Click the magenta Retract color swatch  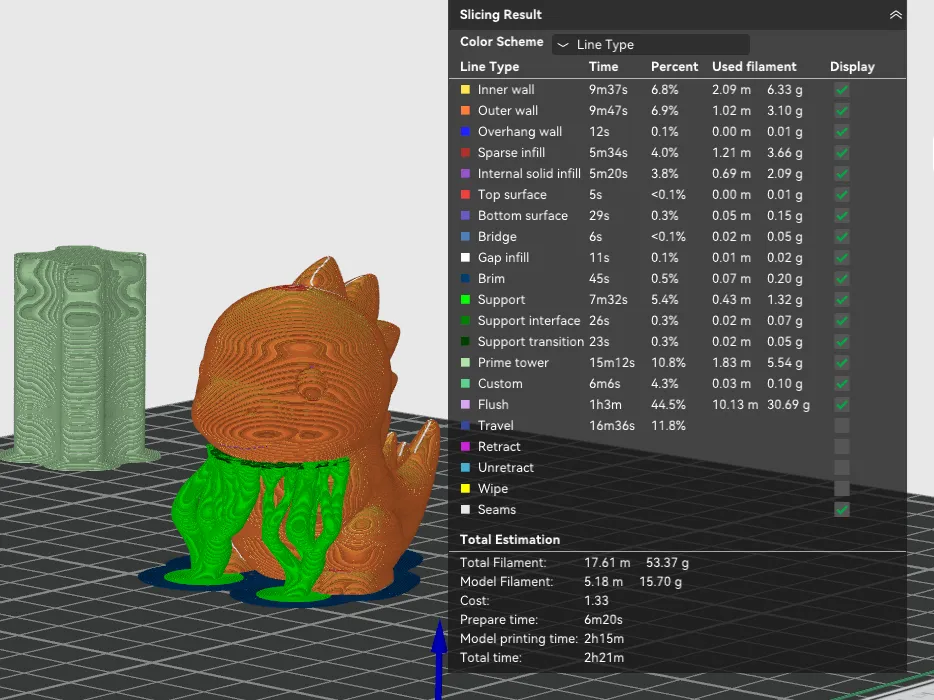tap(465, 446)
